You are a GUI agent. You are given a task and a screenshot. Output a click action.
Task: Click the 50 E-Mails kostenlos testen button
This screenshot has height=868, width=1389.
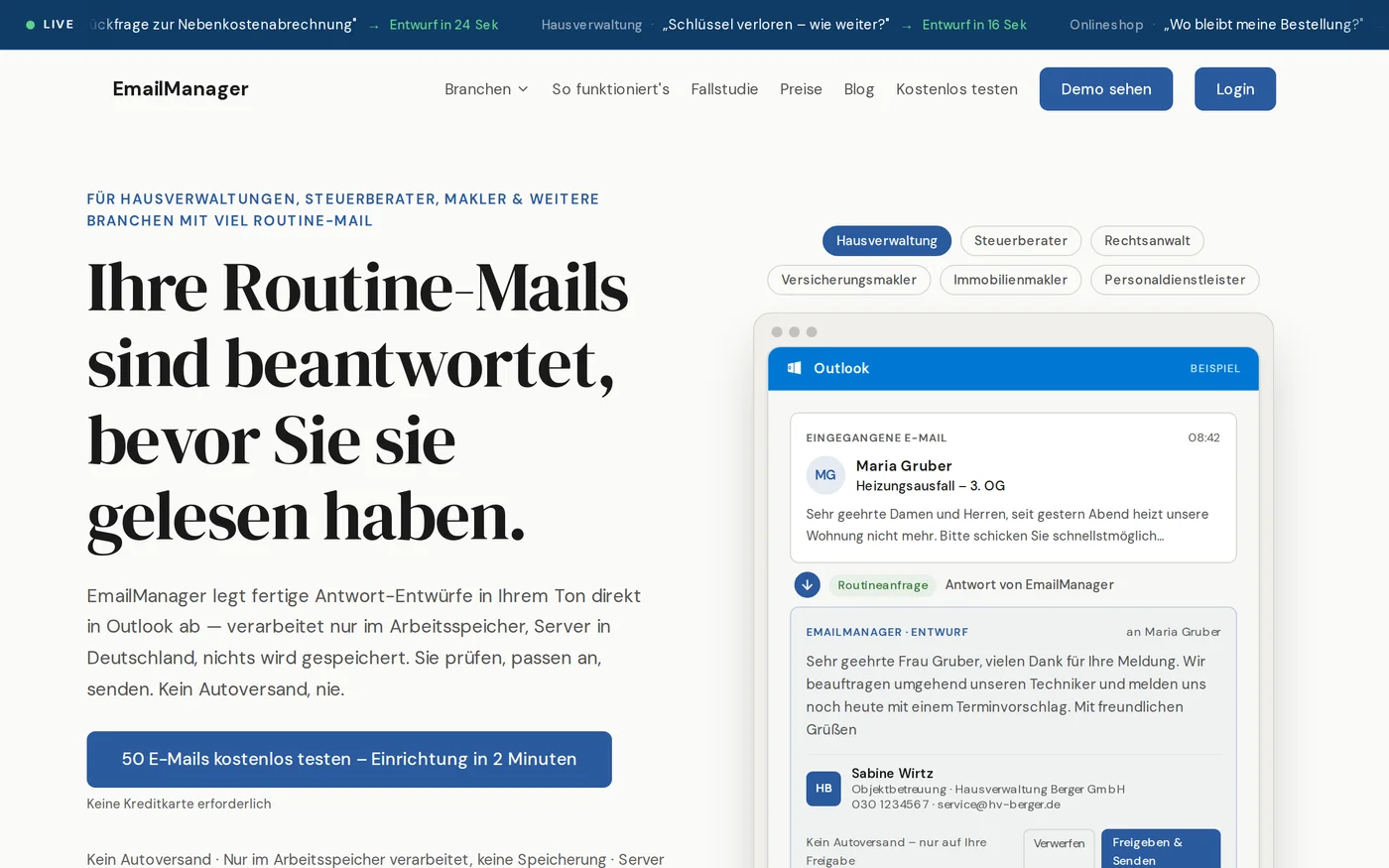click(349, 759)
